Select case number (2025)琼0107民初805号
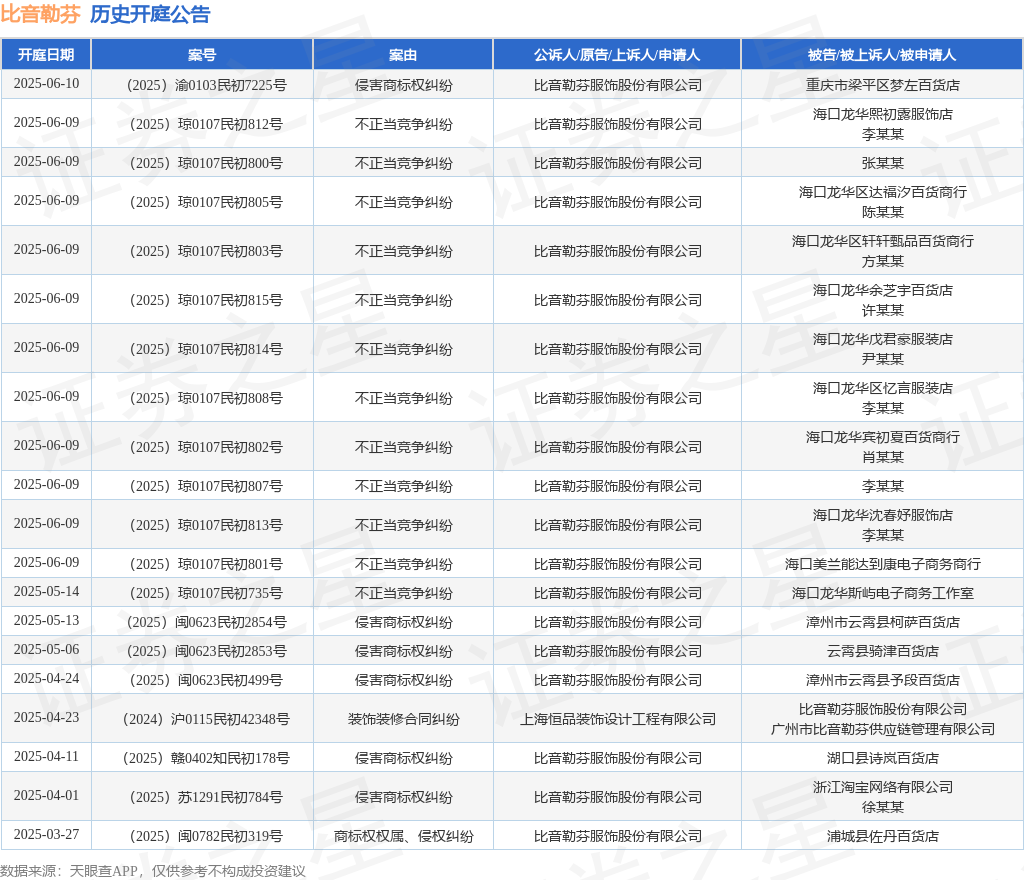Image resolution: width=1024 pixels, height=880 pixels. click(206, 202)
